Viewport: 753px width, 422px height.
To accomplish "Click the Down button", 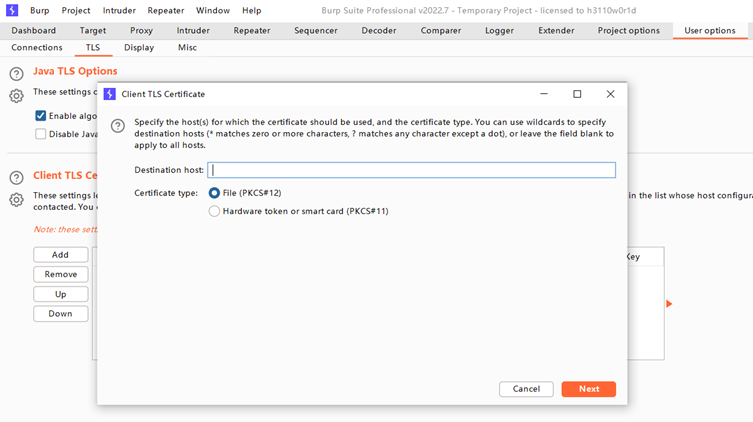I will pyautogui.click(x=61, y=314).
